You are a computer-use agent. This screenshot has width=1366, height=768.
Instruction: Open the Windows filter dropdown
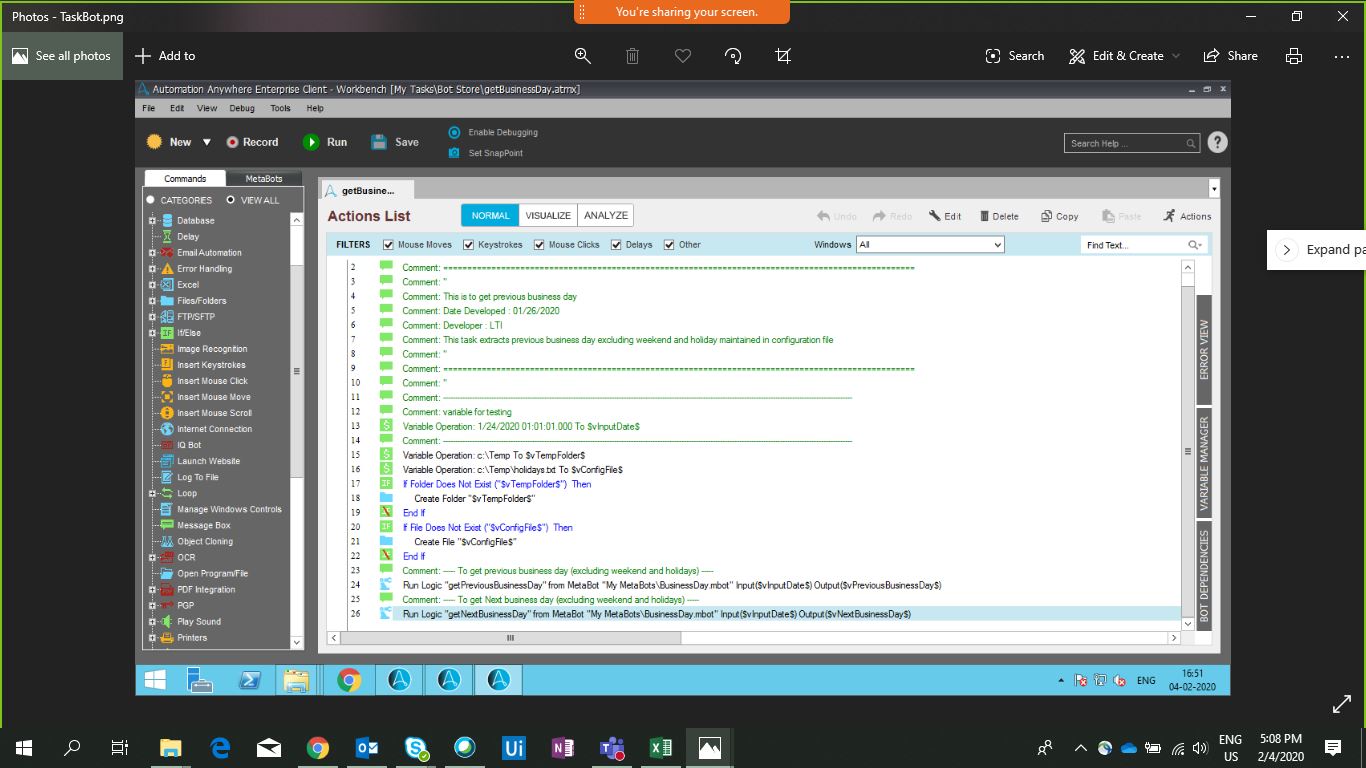click(x=930, y=245)
